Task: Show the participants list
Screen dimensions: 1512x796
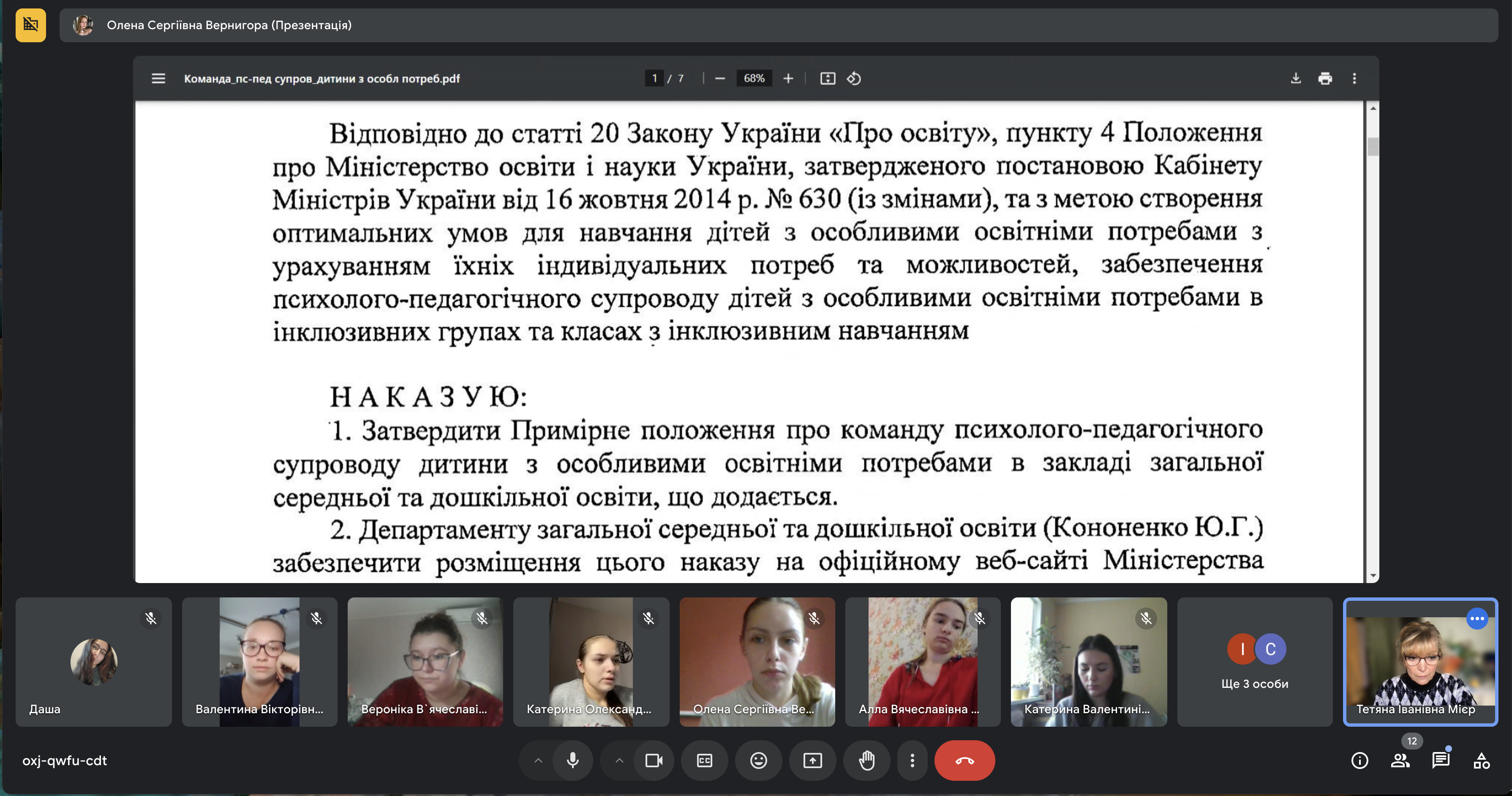Action: (1400, 761)
